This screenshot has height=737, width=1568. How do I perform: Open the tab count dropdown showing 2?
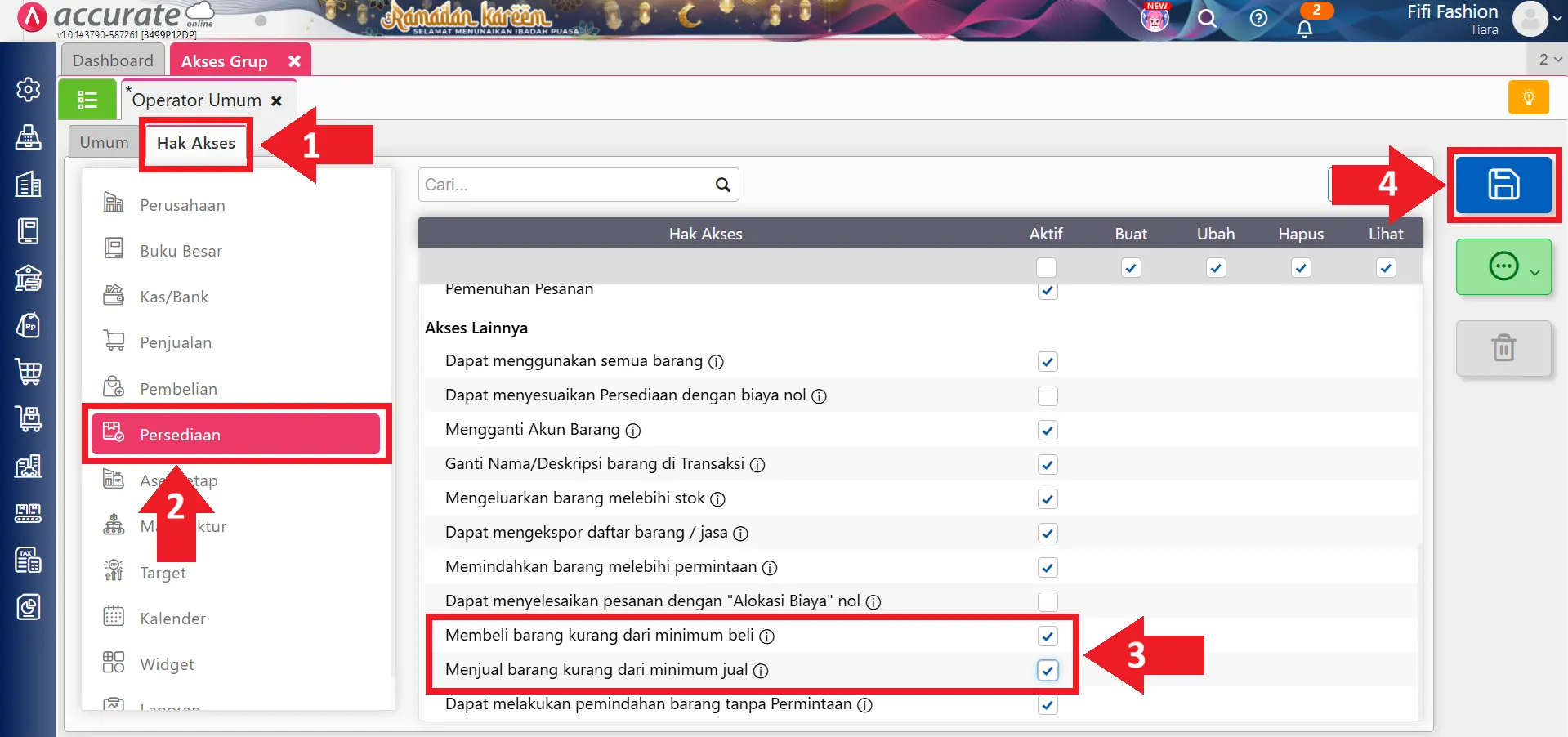click(1549, 60)
